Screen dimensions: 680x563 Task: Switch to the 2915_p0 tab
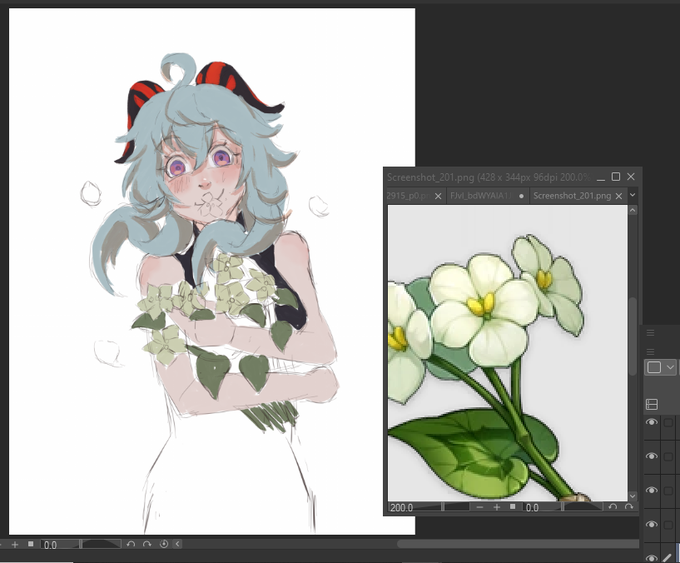(x=408, y=196)
